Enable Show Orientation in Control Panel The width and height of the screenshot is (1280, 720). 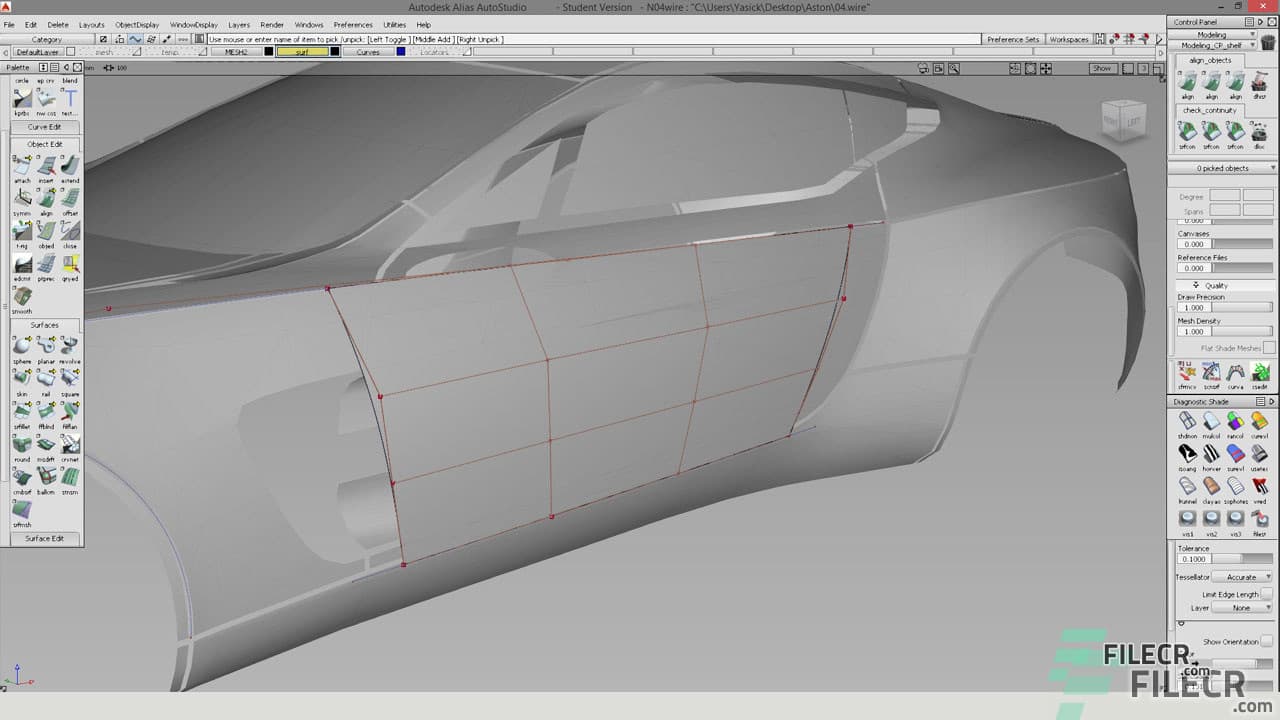1266,641
